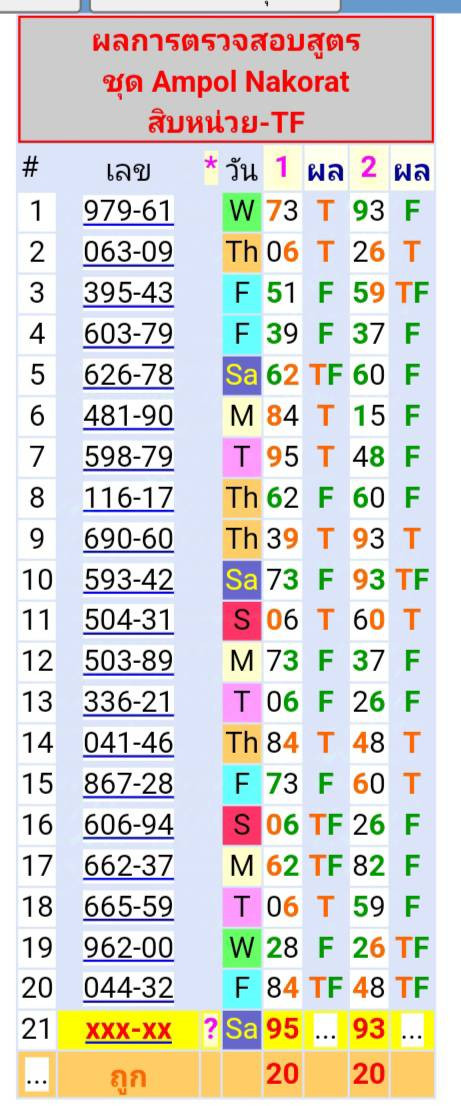
Task: Open the 063-09 number link
Action: click(x=128, y=252)
